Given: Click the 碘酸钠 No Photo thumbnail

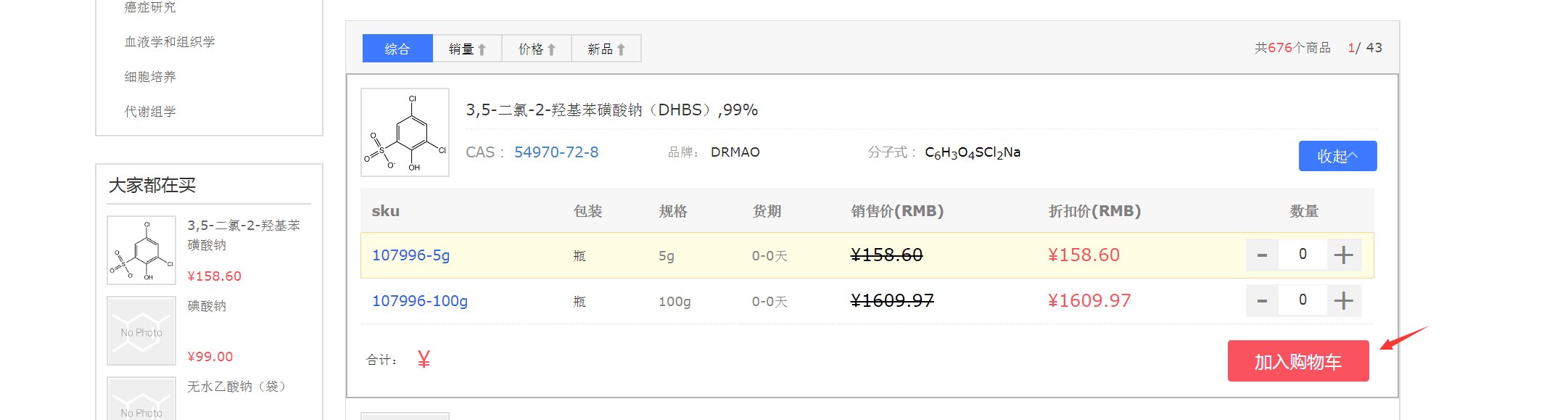Looking at the screenshot, I should click(141, 331).
